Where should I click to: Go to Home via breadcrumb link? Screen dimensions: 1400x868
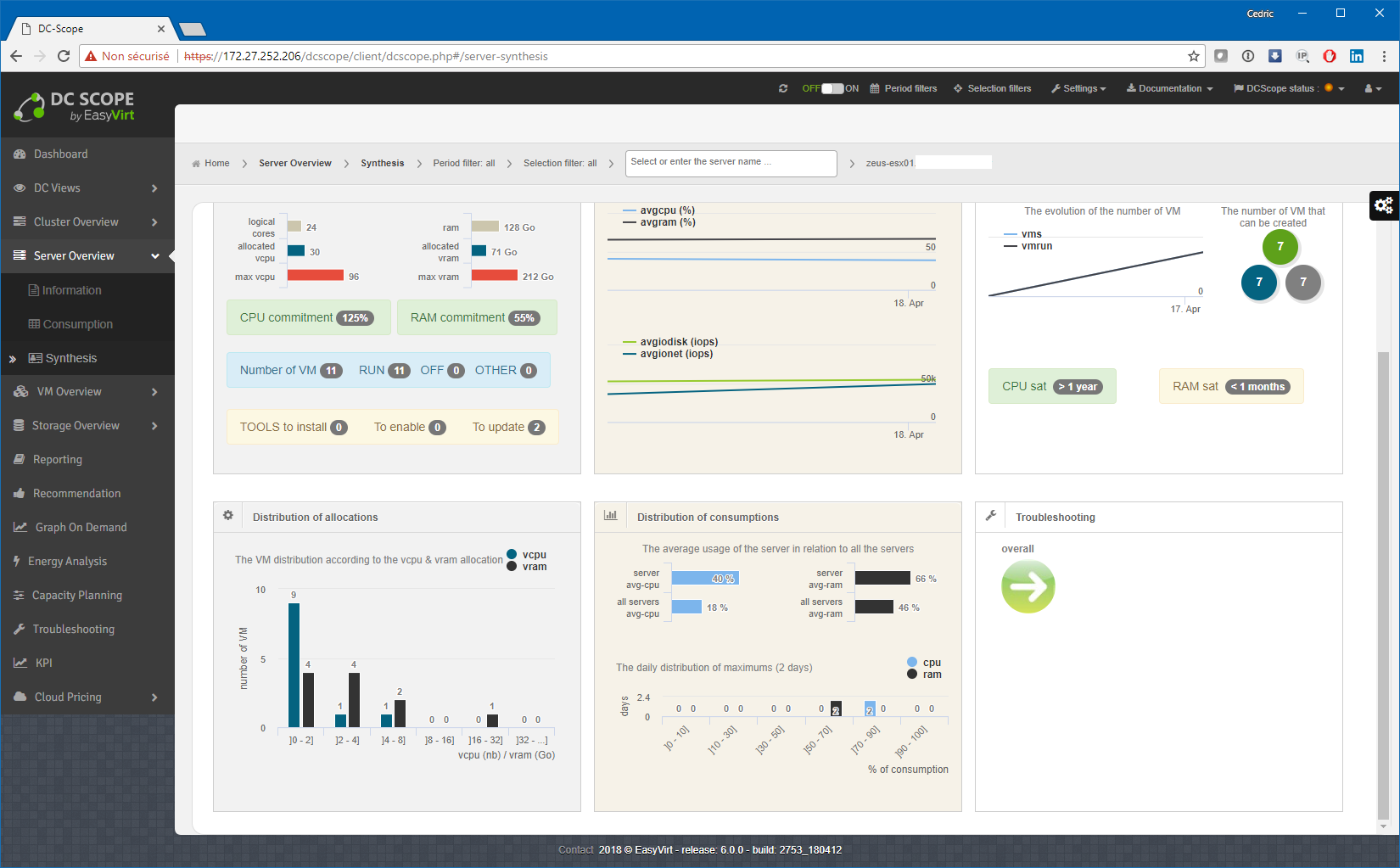tap(216, 163)
